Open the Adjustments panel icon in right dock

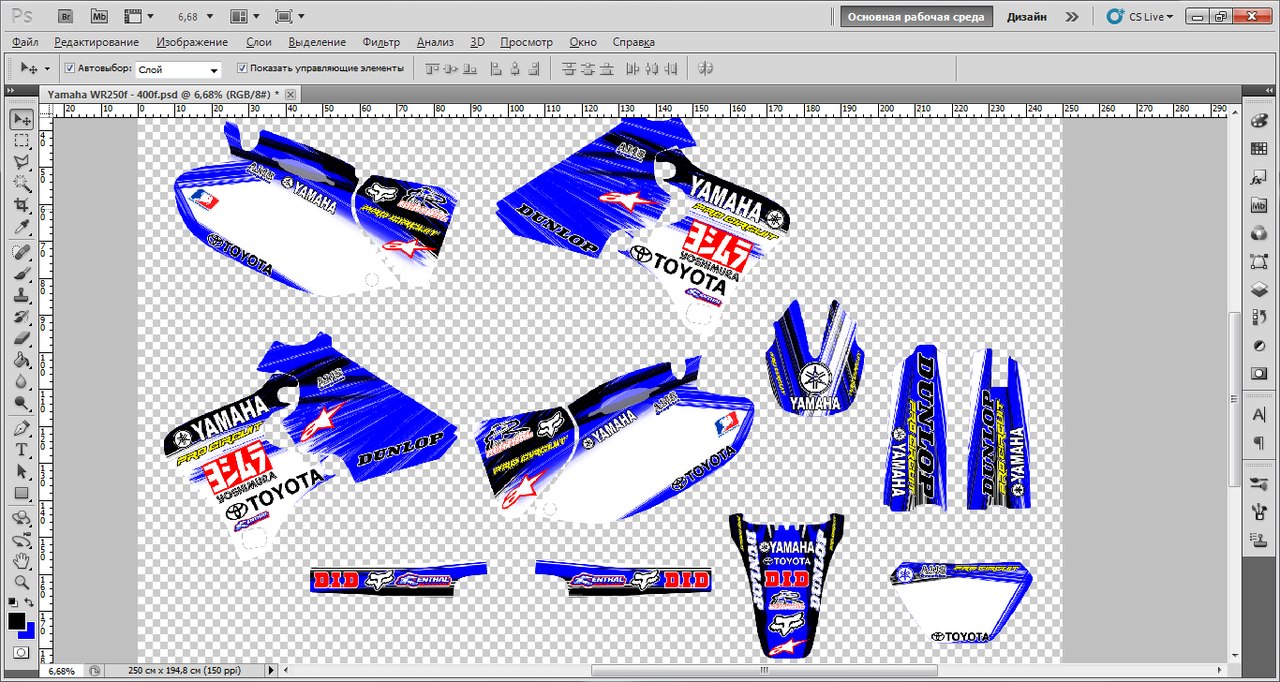(1259, 346)
